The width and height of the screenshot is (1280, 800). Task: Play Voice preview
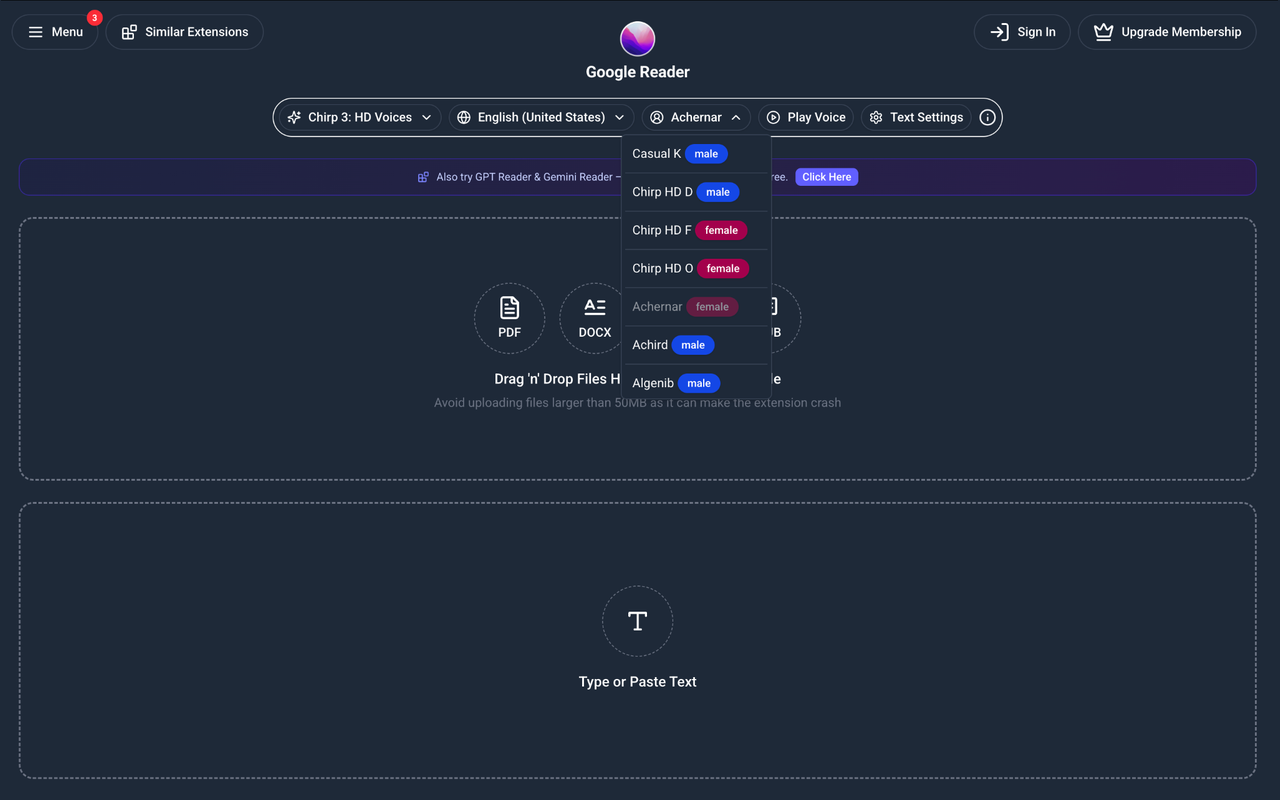click(x=806, y=117)
